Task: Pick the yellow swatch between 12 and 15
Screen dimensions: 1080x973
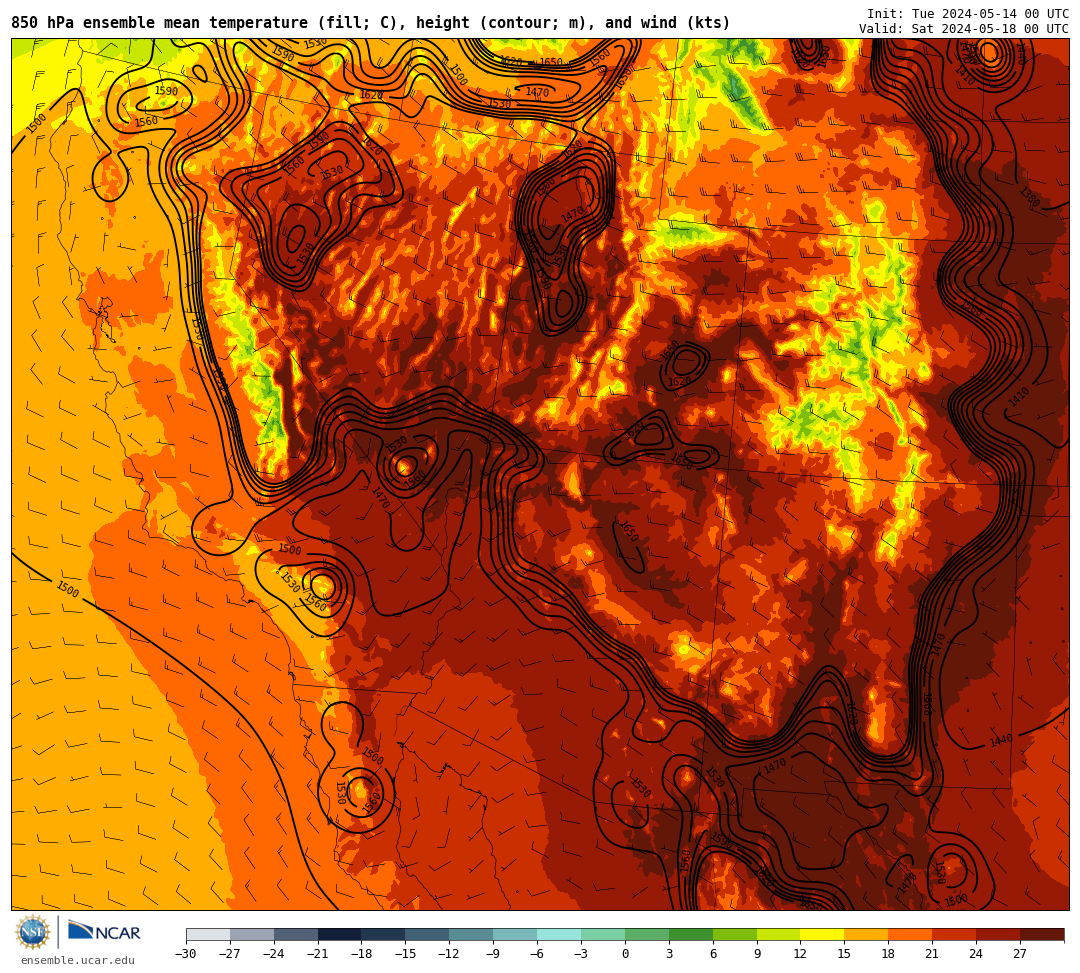Action: (x=823, y=934)
